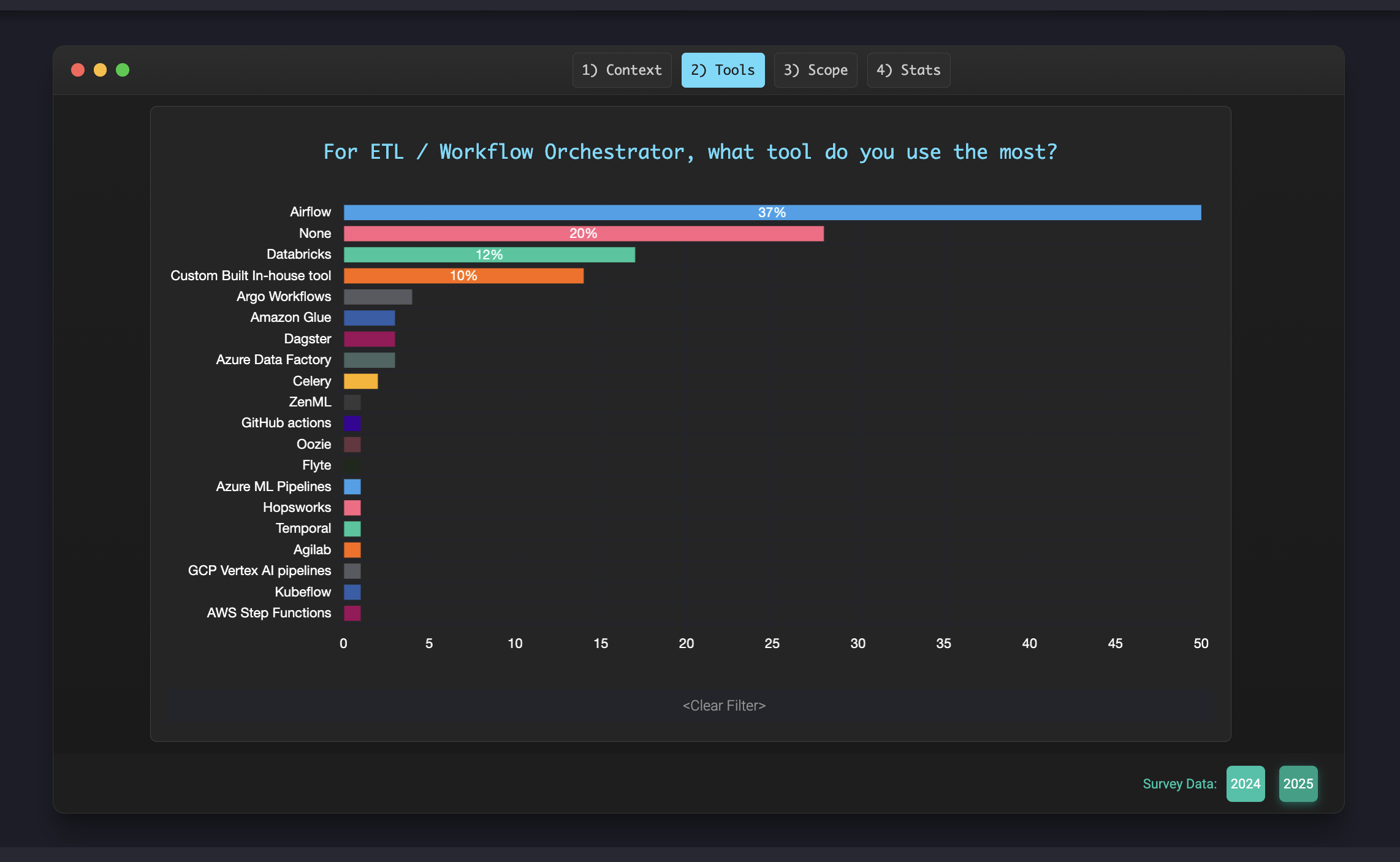Select the Tools tab
The width and height of the screenshot is (1400, 862).
723,70
